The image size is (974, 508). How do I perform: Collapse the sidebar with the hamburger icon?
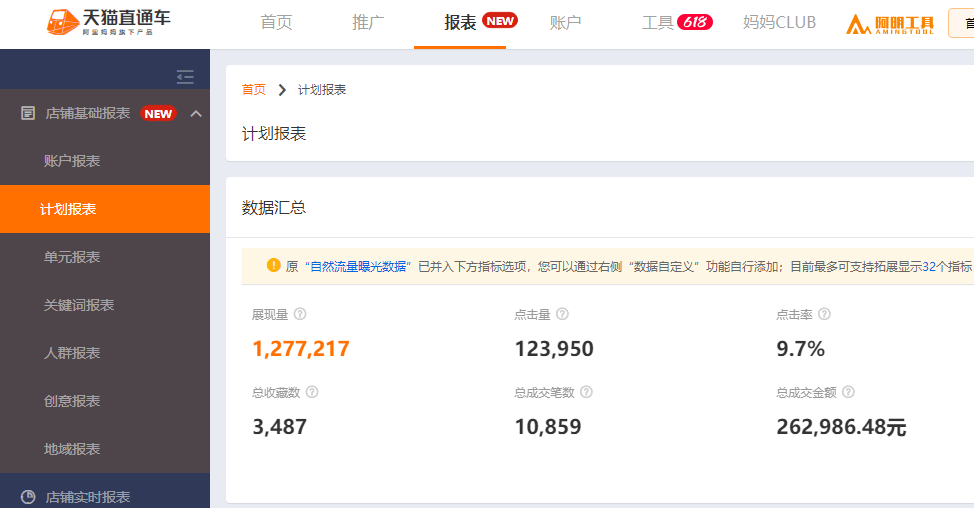185,77
